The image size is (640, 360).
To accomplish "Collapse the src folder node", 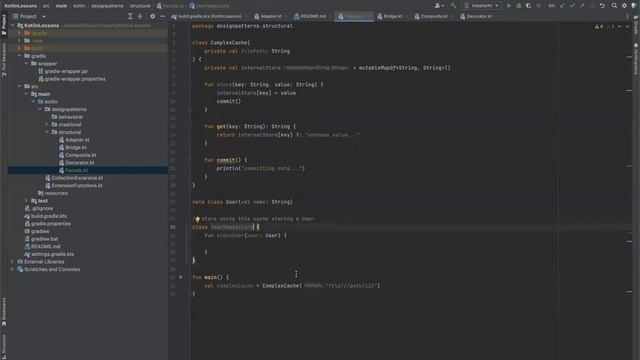I will point(19,86).
